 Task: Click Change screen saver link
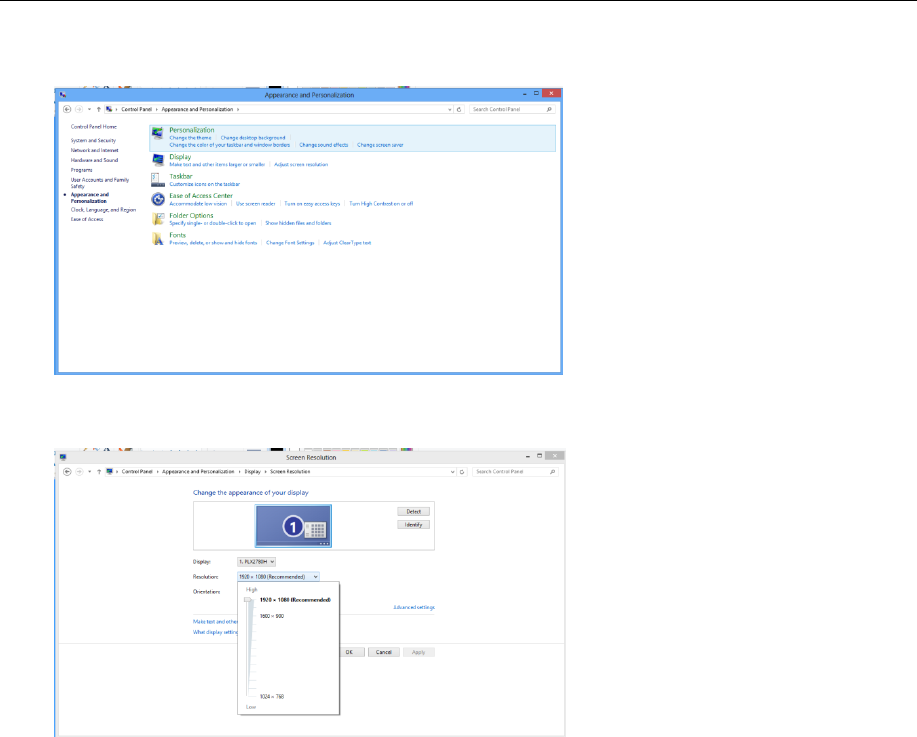pos(380,145)
